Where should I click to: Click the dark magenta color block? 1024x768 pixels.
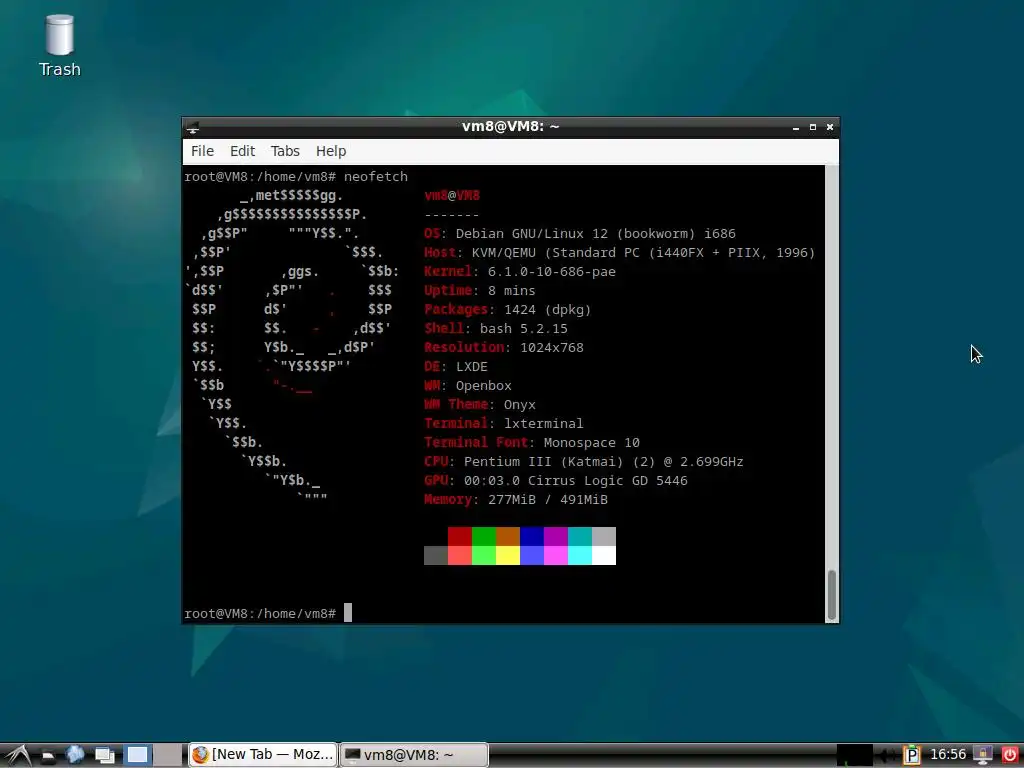556,536
